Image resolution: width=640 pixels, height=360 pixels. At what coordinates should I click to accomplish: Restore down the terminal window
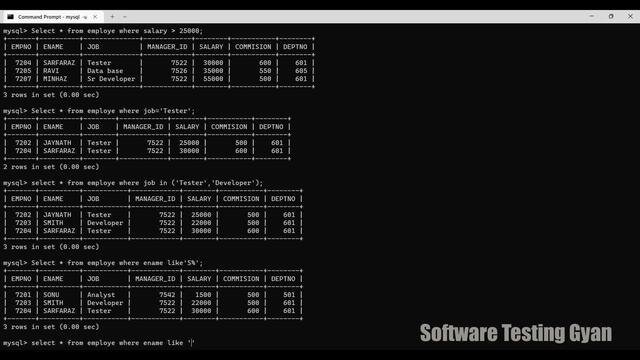pos(611,16)
